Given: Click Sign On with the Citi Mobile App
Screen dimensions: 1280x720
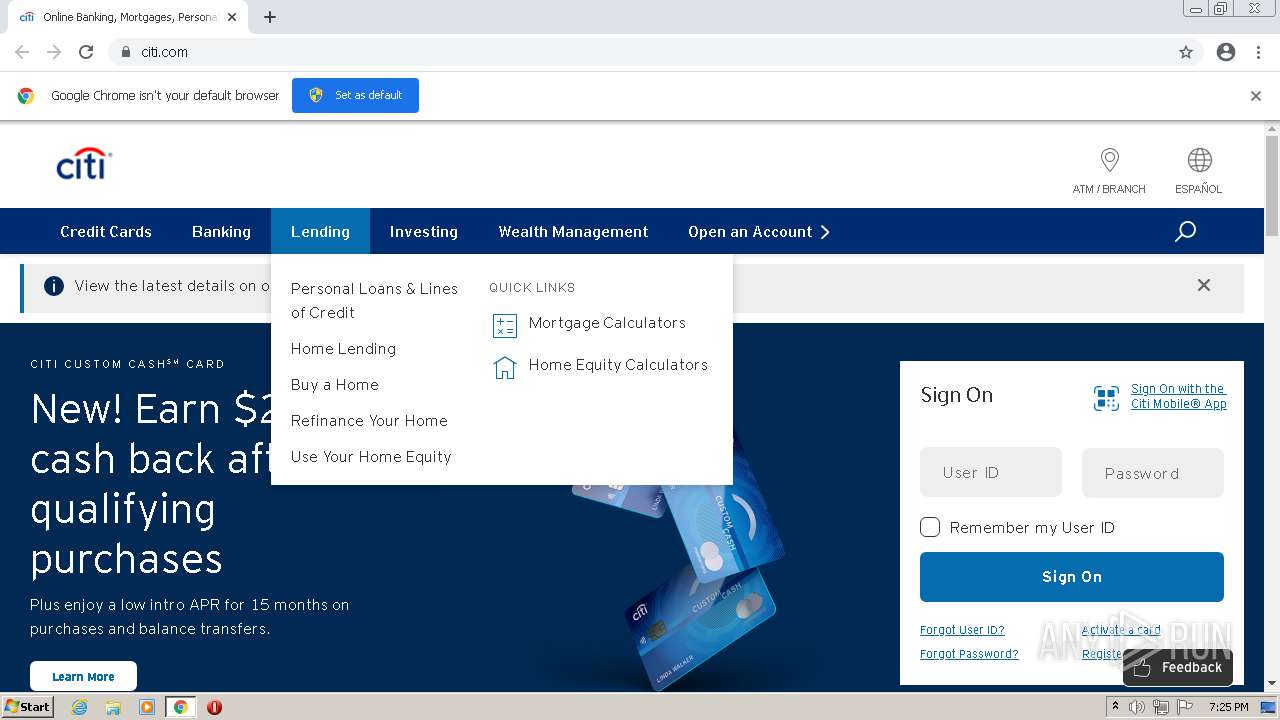Looking at the screenshot, I should tap(1178, 396).
